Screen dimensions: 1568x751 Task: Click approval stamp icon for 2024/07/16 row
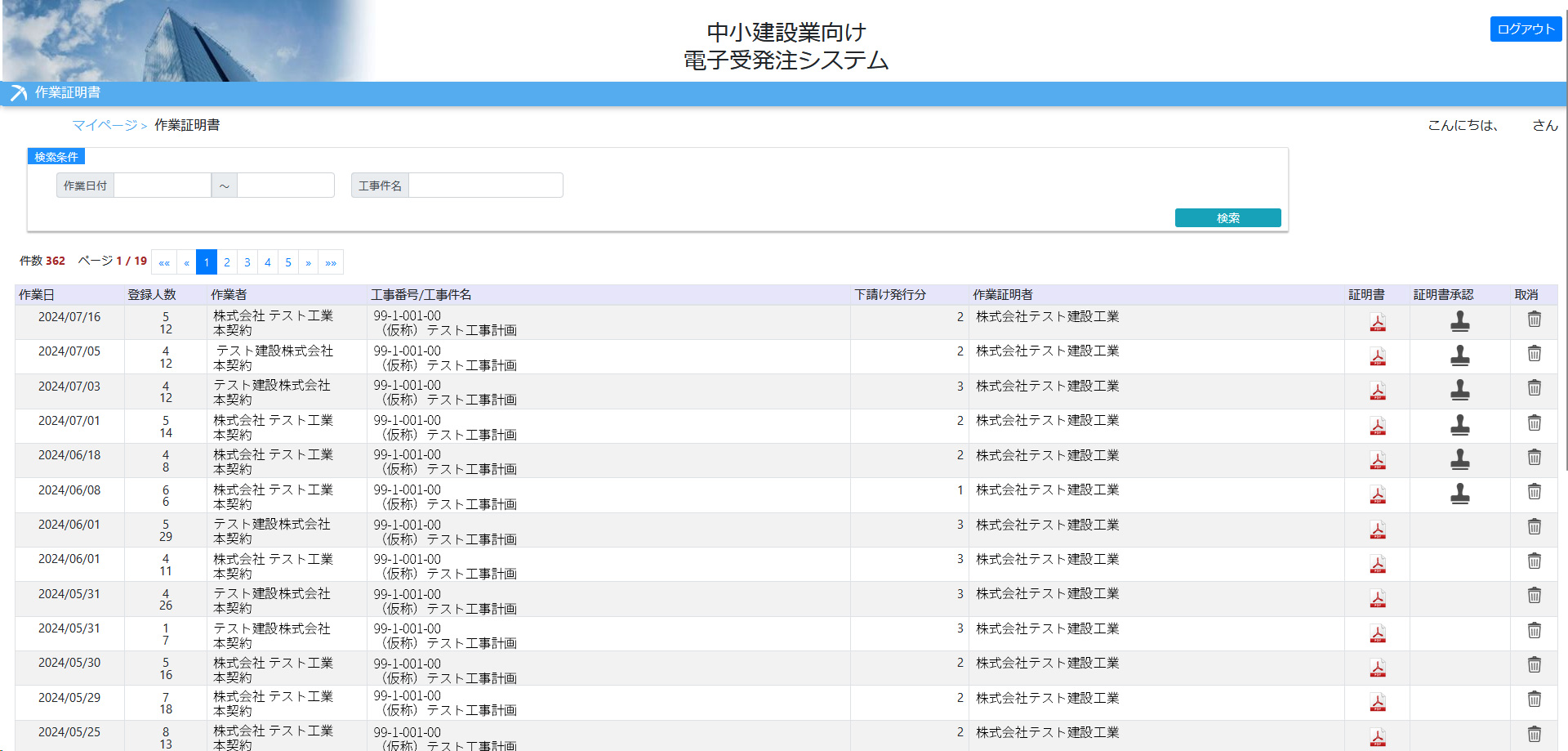tap(1460, 322)
